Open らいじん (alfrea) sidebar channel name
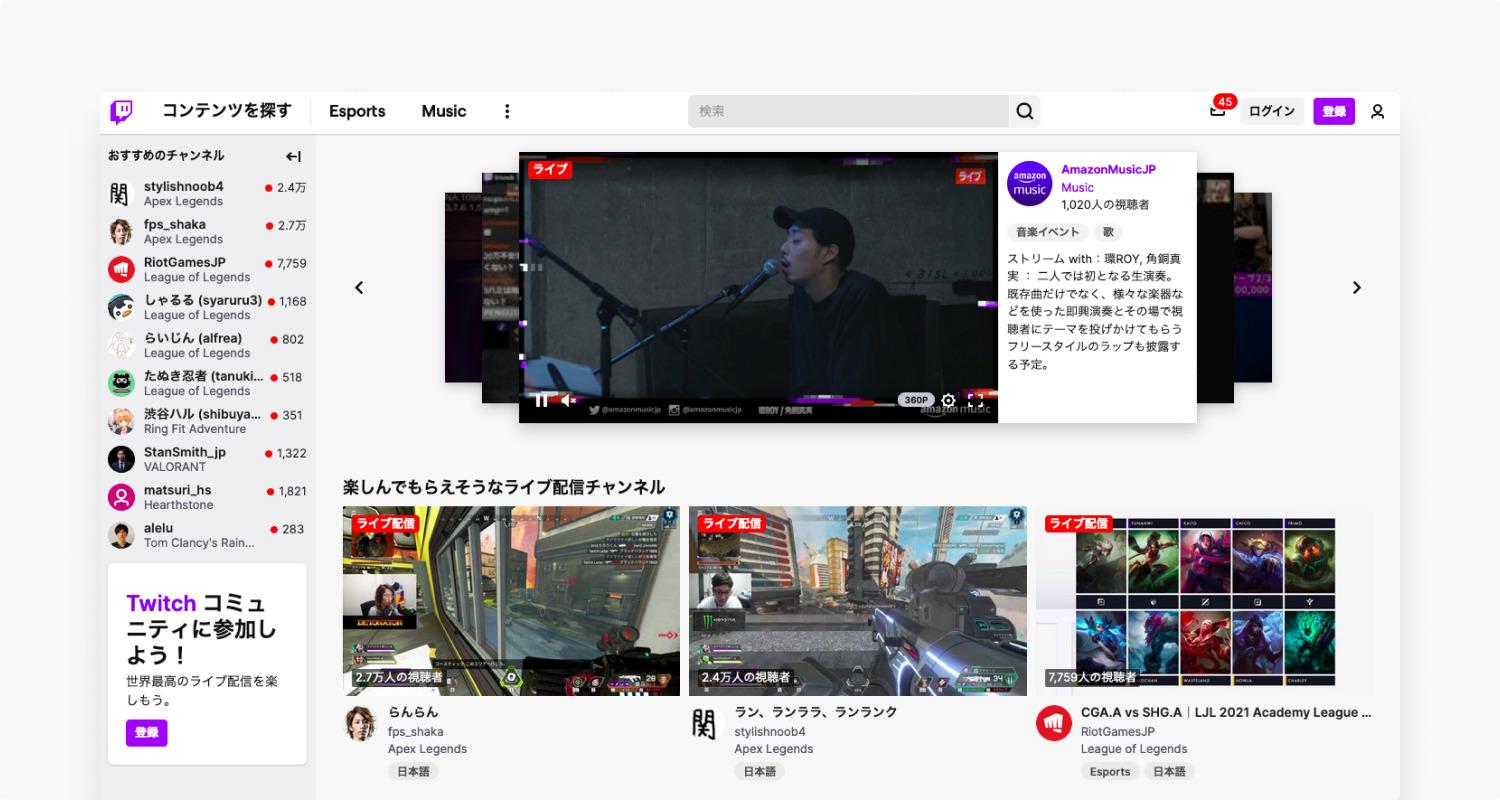 tap(193, 338)
